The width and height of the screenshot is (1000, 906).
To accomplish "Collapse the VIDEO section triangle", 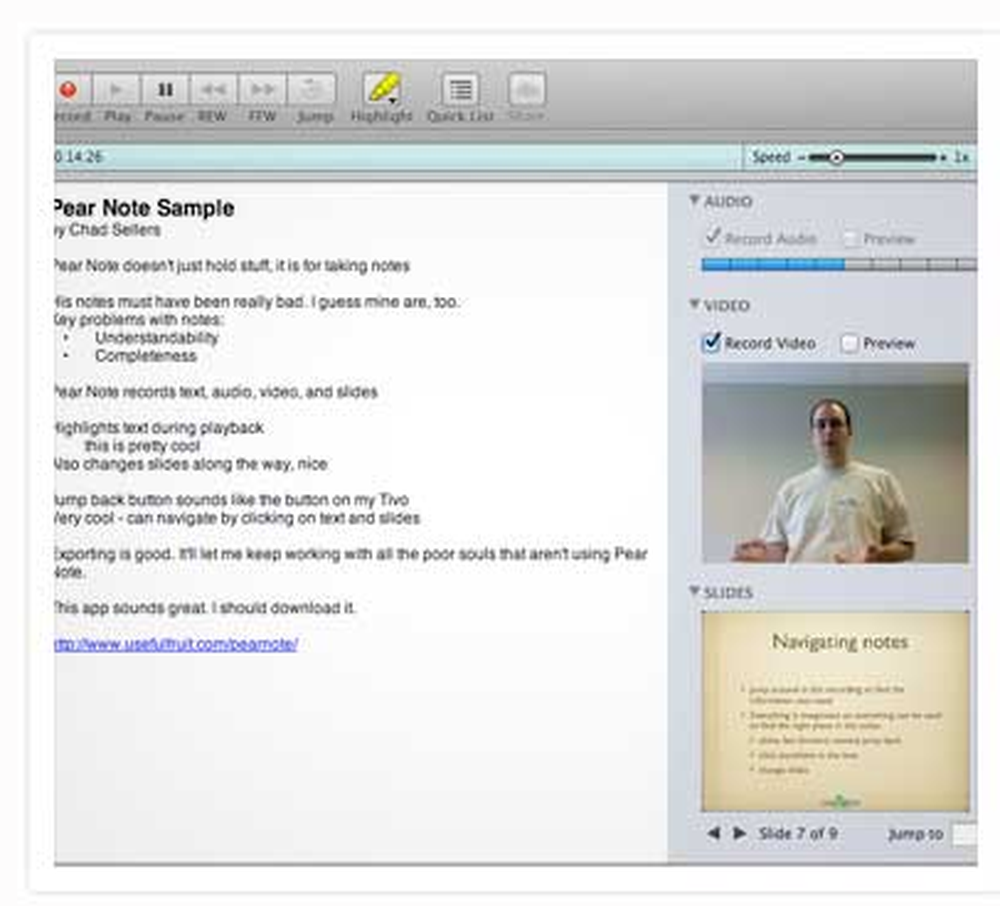I will tap(695, 304).
